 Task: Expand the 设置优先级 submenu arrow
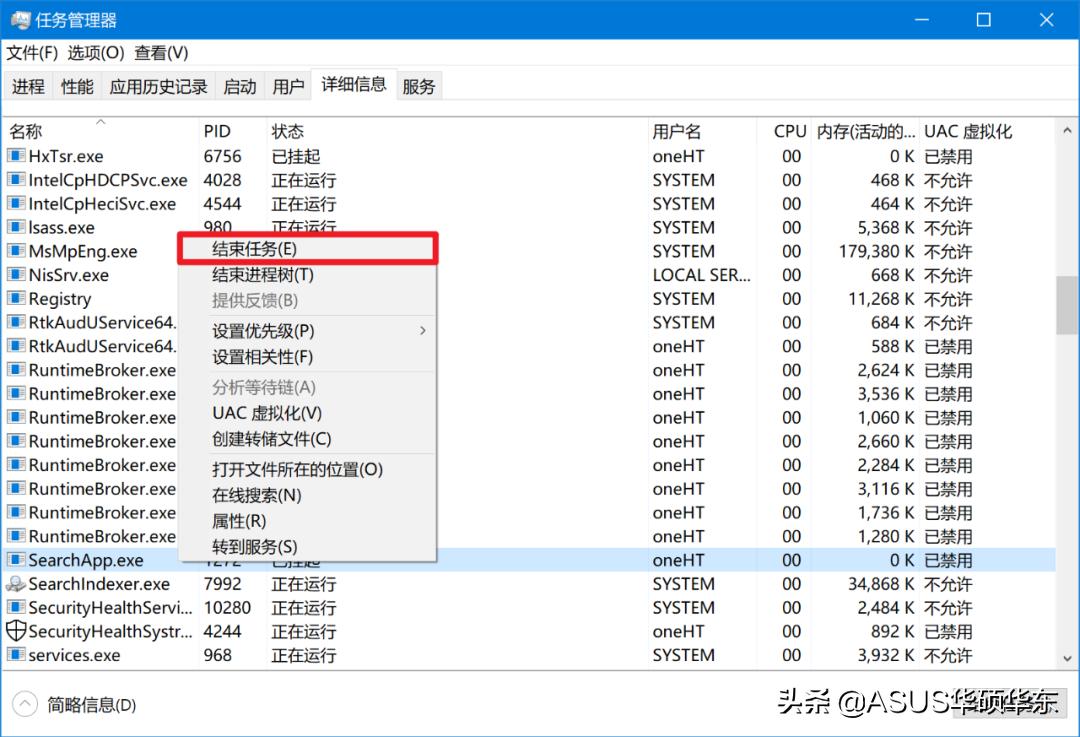(x=422, y=330)
